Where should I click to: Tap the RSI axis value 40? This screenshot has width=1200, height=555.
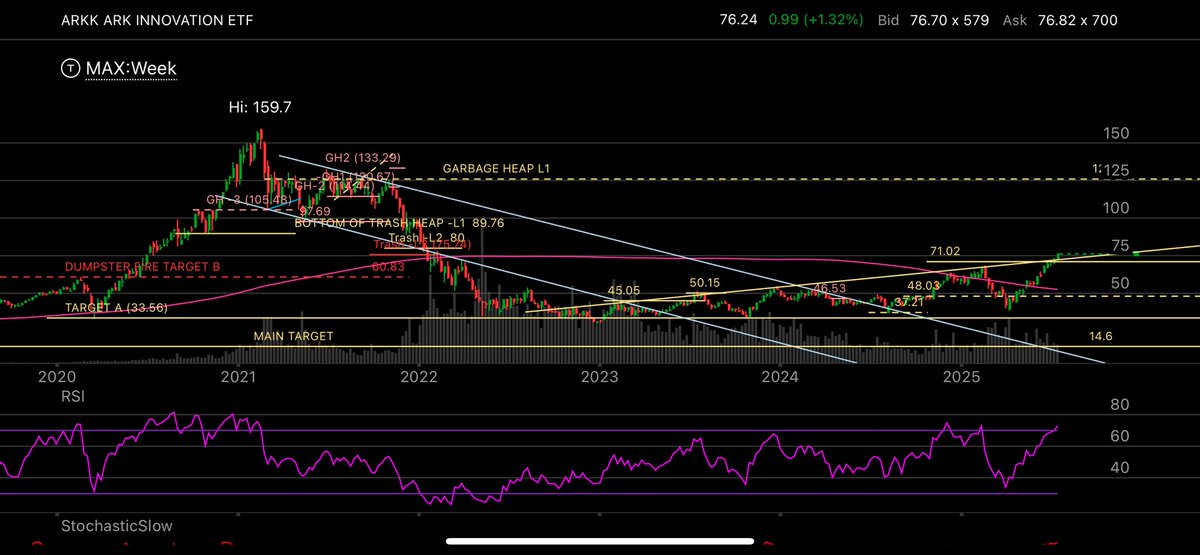coord(1118,467)
